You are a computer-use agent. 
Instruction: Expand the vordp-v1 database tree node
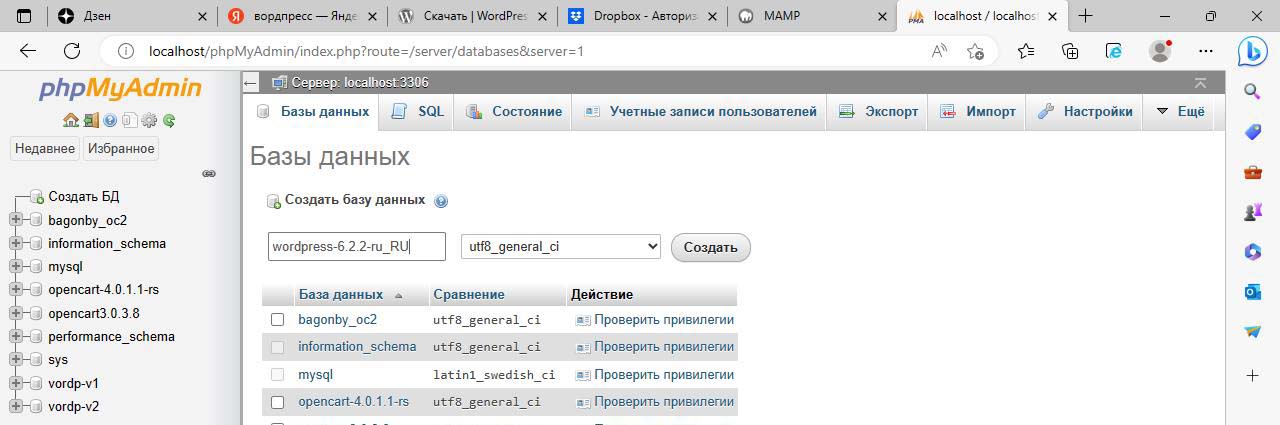(x=15, y=383)
